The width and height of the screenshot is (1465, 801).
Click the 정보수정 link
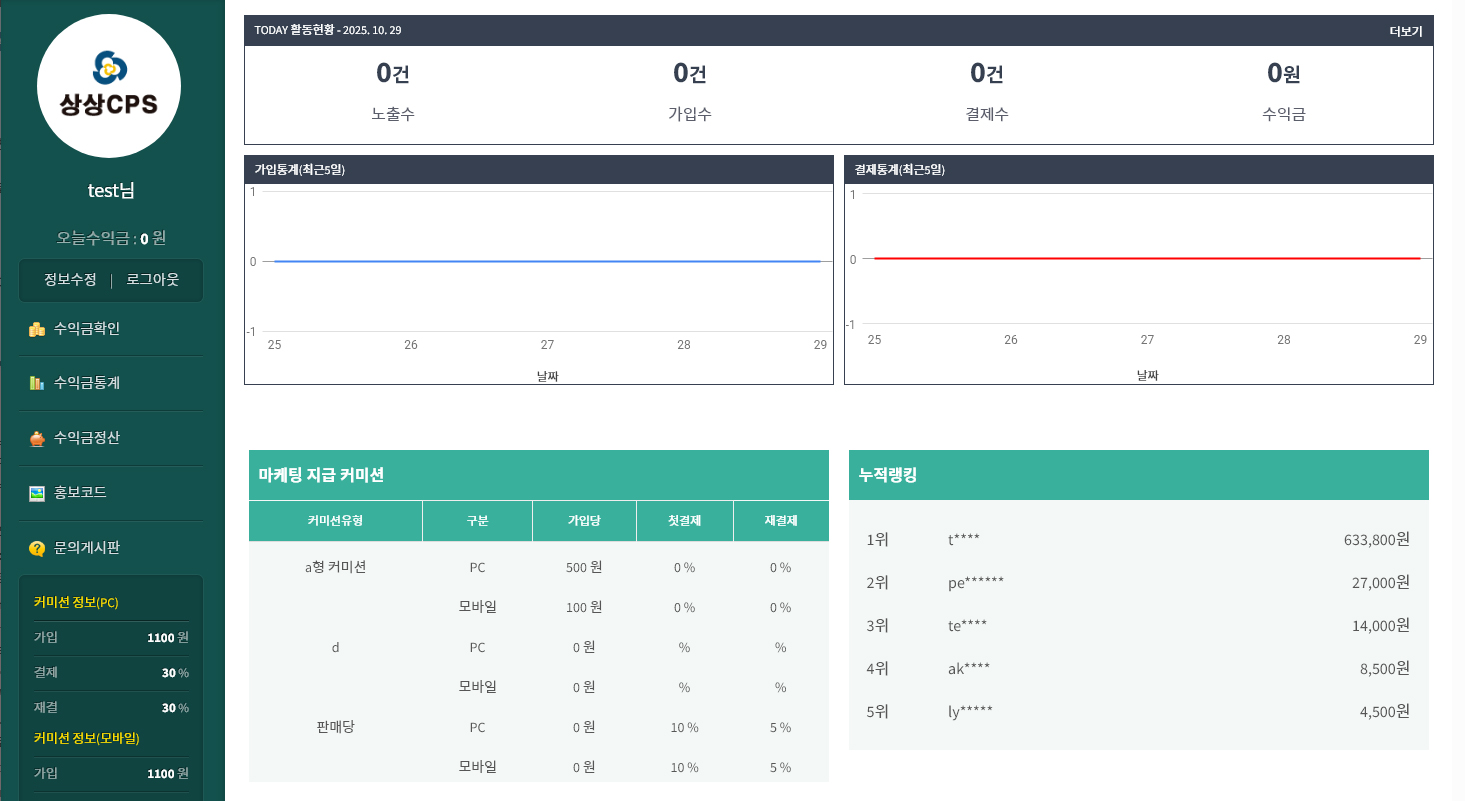pyautogui.click(x=70, y=280)
